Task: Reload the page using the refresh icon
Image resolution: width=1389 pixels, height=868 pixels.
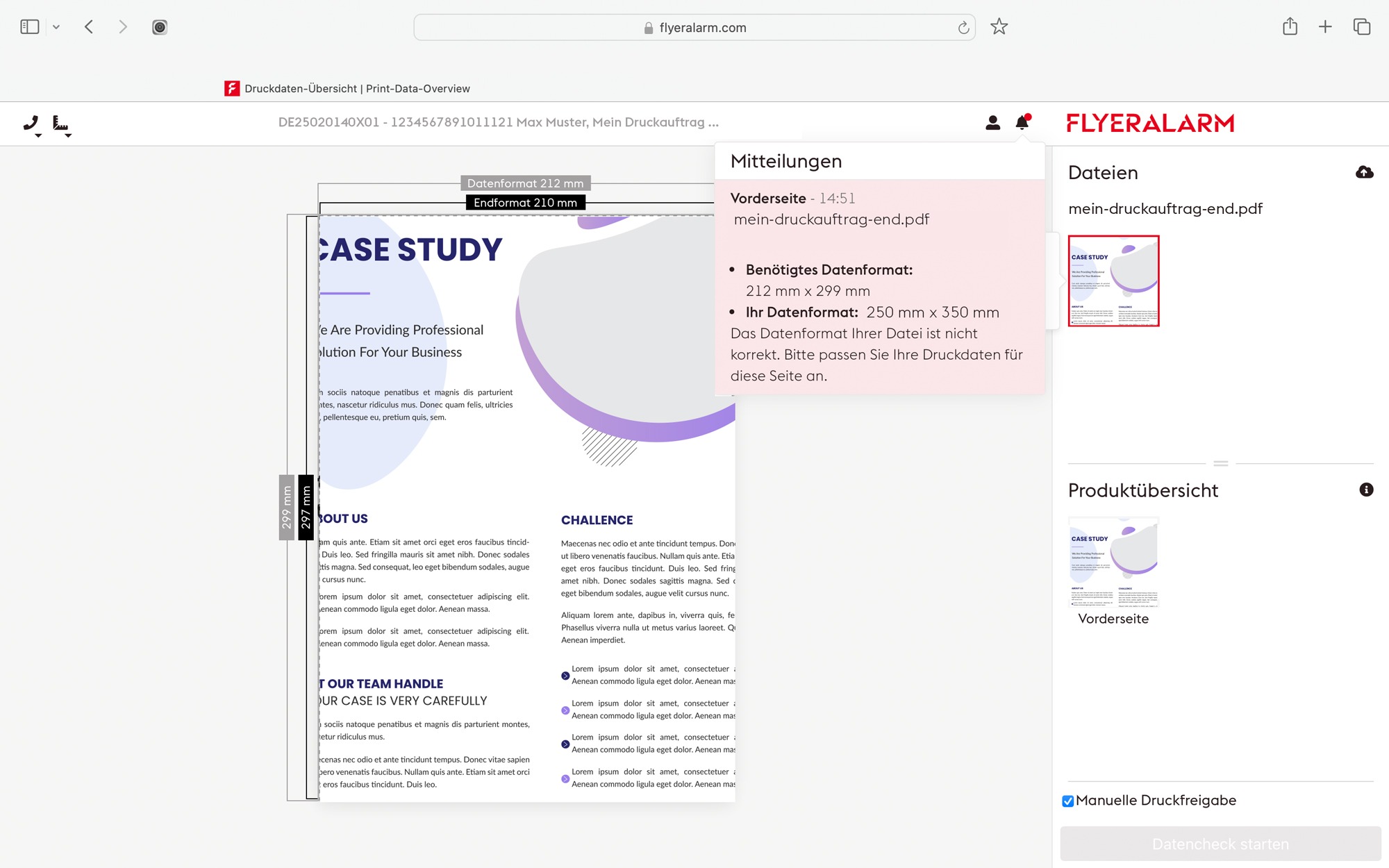Action: point(963,28)
